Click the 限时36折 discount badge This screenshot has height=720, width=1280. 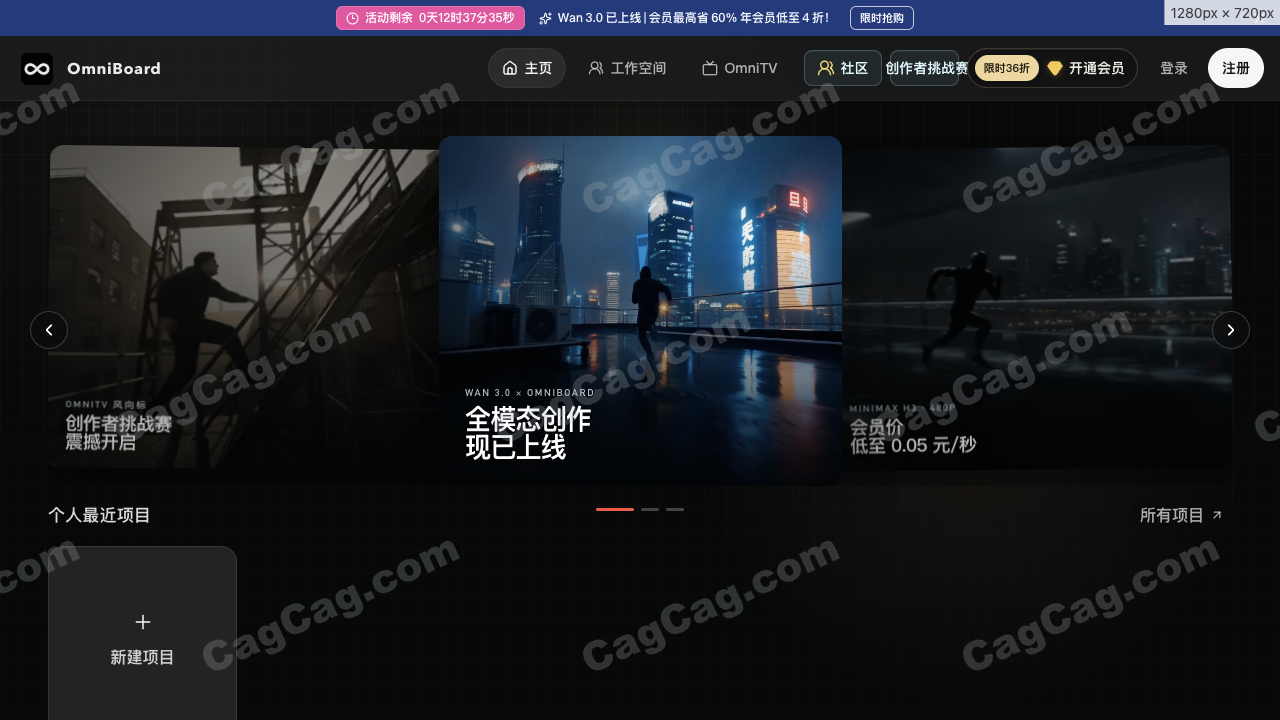[1006, 68]
